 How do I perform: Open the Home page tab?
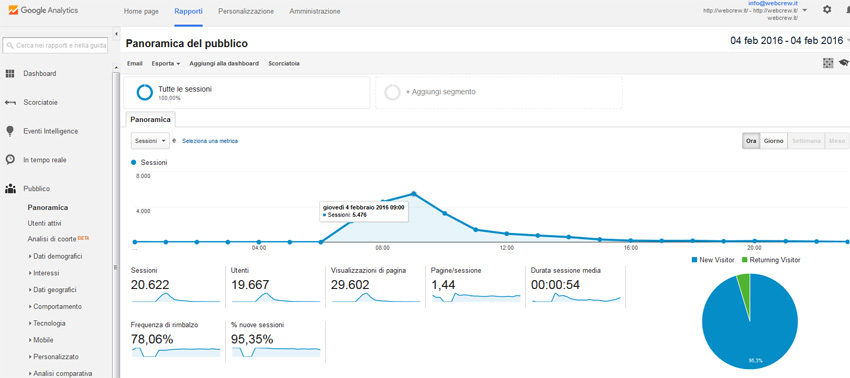click(x=141, y=11)
